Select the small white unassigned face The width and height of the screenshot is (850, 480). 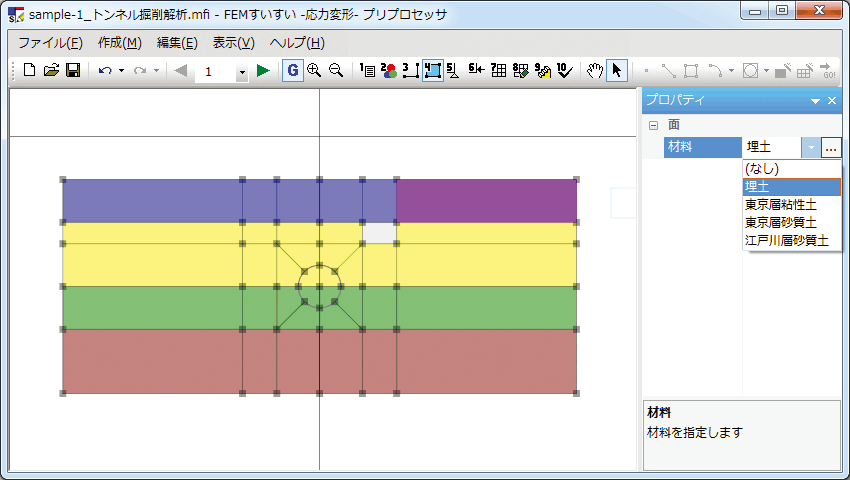pos(379,233)
